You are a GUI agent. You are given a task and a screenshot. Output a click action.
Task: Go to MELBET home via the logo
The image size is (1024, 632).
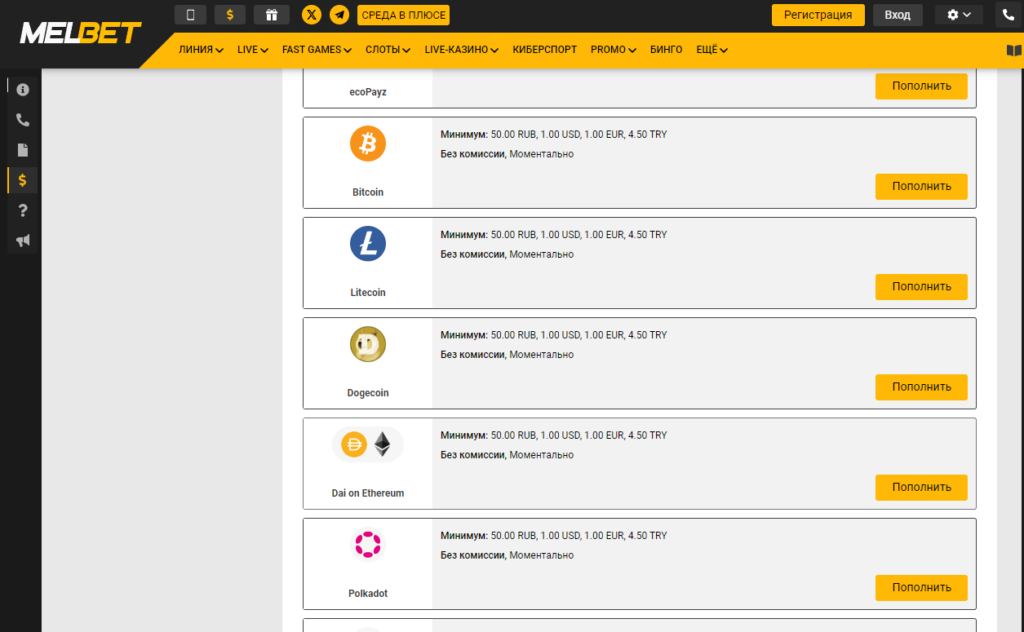(x=80, y=33)
